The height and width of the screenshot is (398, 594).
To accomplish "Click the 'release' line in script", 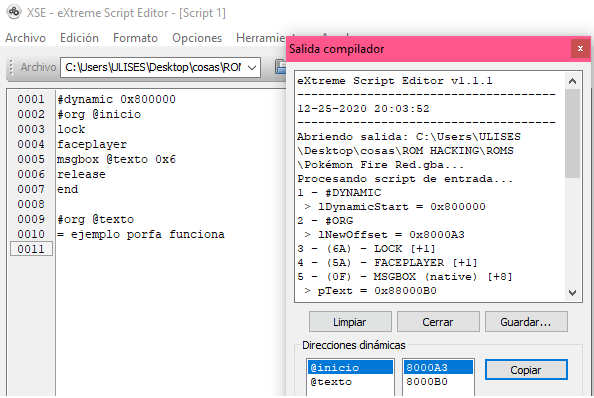I will point(81,174).
